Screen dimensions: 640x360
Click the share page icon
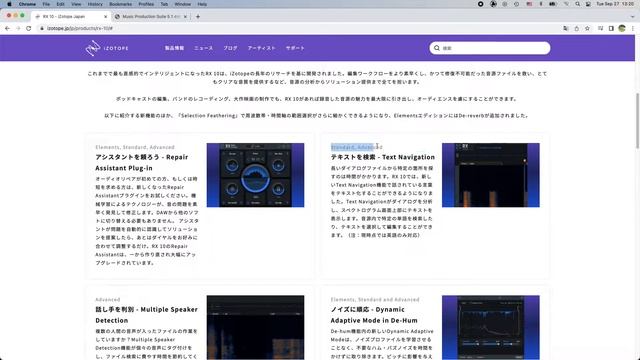[576, 28]
